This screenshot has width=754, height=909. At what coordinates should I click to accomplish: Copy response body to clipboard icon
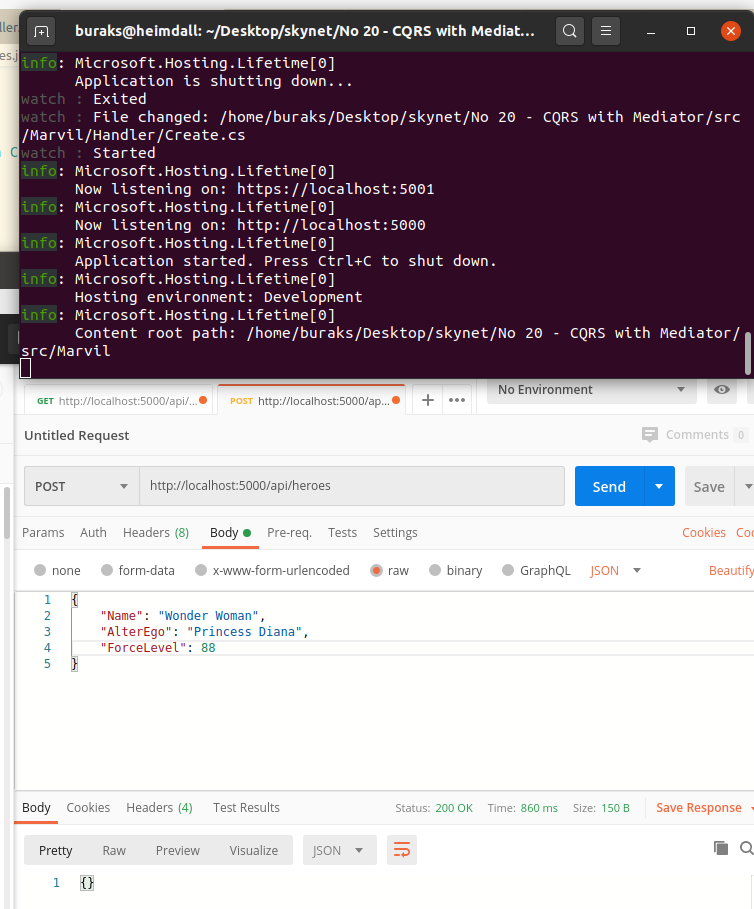pos(721,848)
